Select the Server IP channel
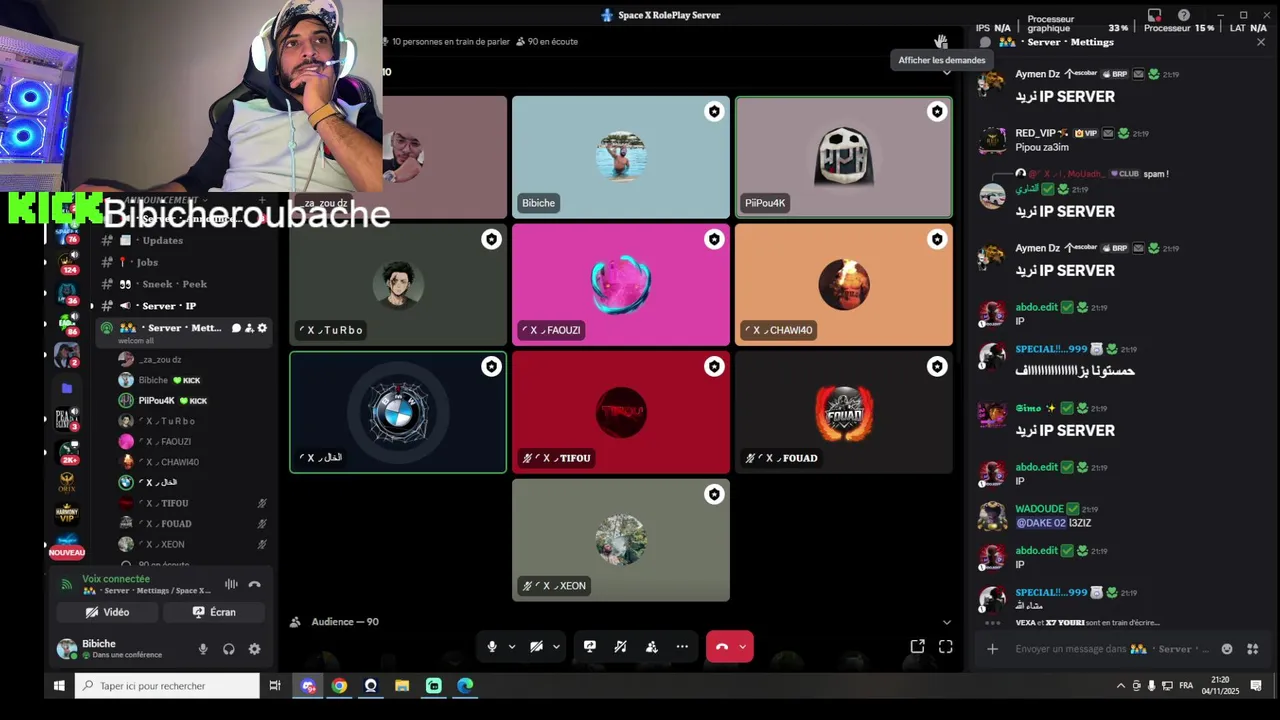The width and height of the screenshot is (1280, 720). click(185, 306)
